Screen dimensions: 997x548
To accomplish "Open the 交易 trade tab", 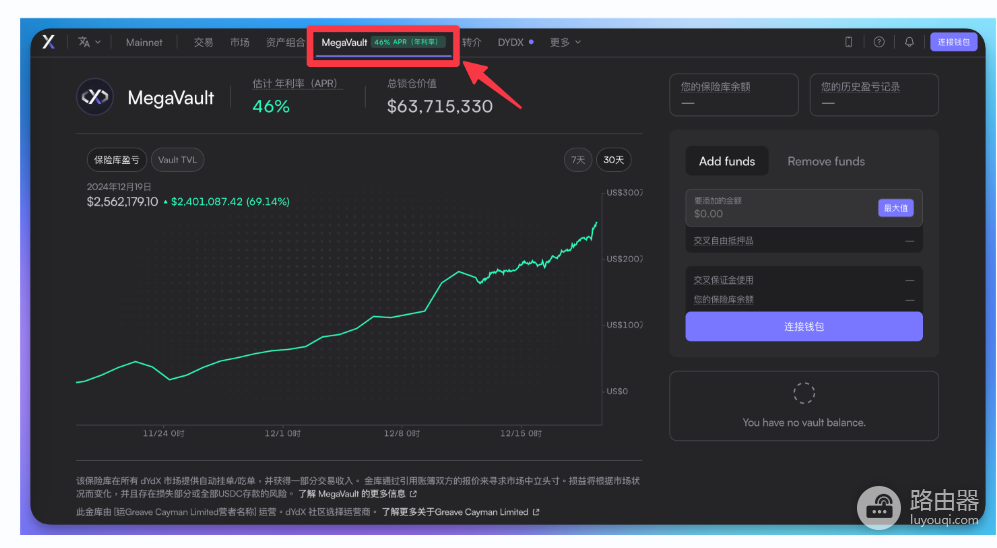I will pyautogui.click(x=203, y=43).
